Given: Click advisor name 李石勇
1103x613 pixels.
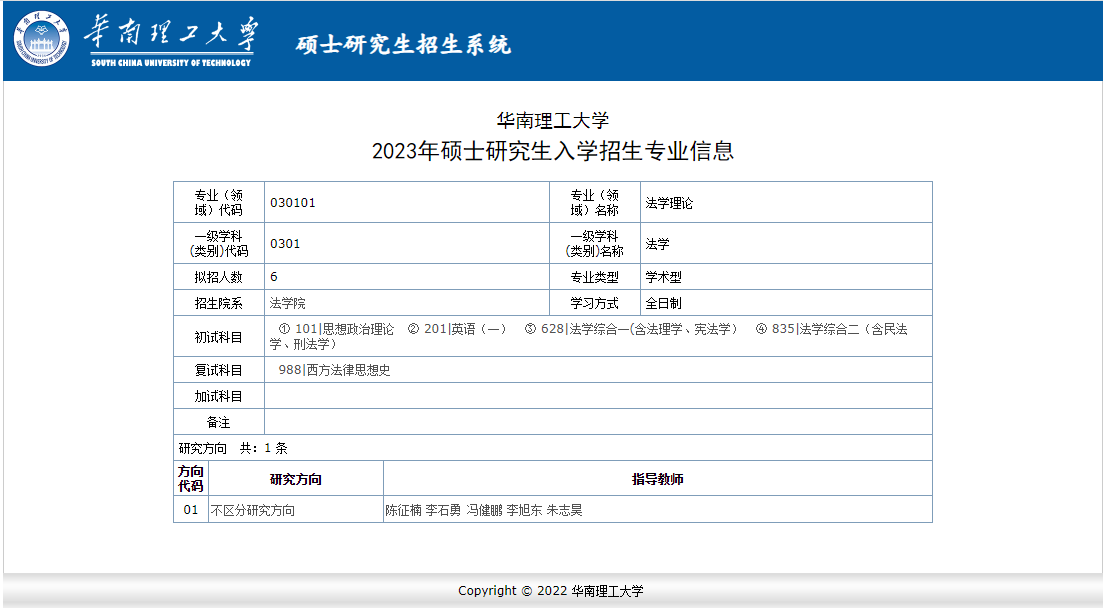Looking at the screenshot, I should pos(443,510).
